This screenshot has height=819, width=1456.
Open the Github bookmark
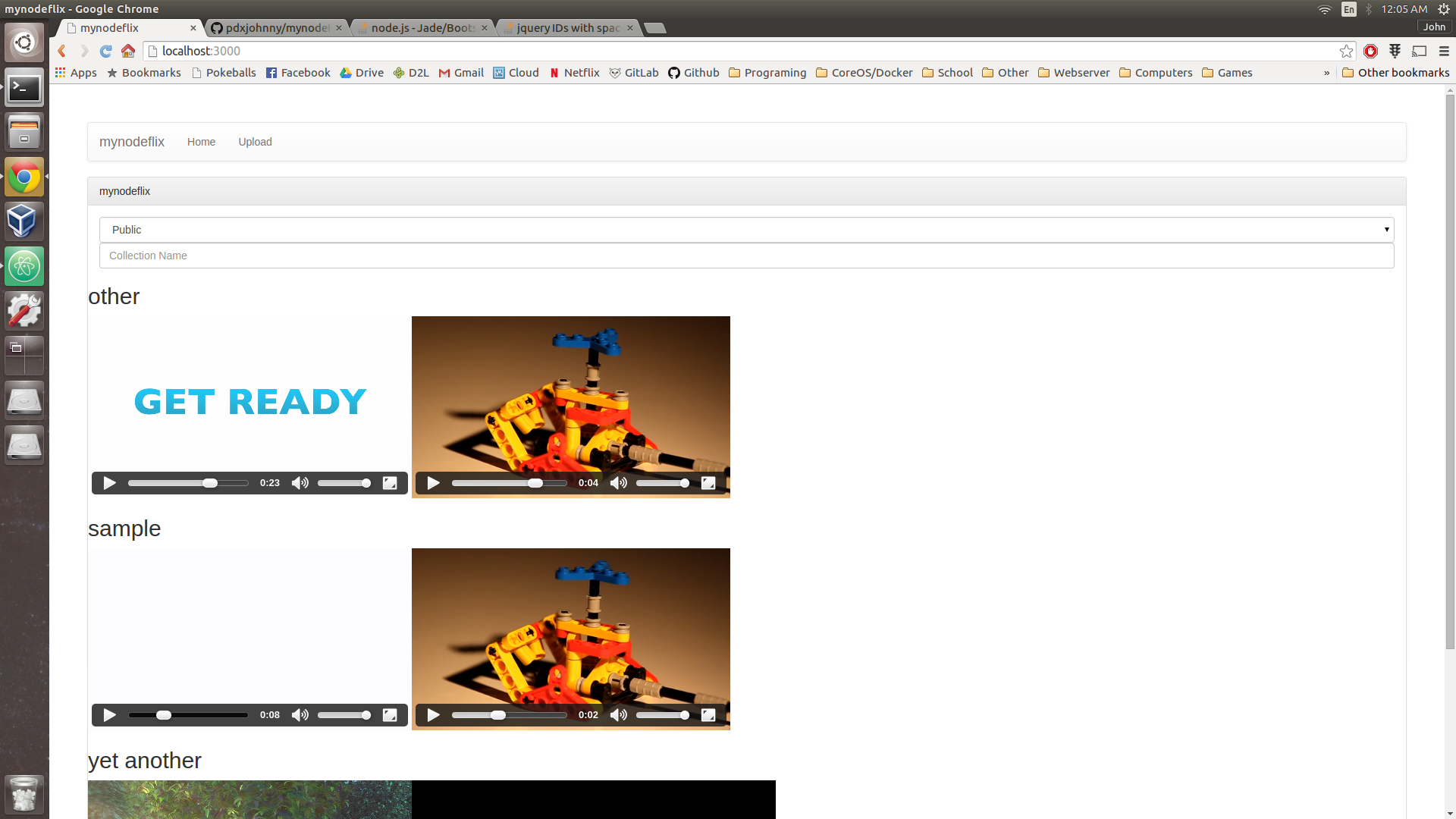(694, 73)
